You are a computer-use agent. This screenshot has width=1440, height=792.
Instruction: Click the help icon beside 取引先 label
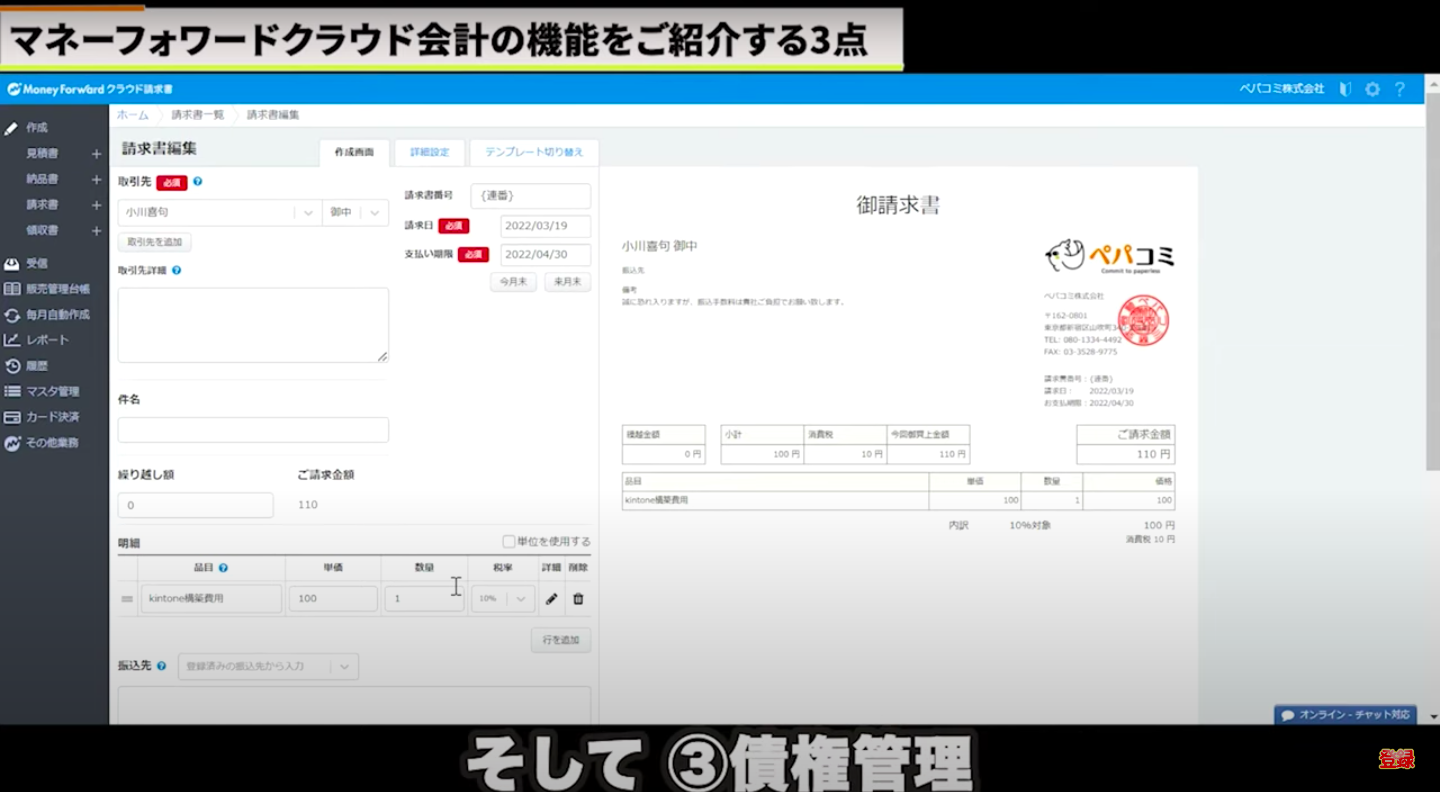coord(198,182)
